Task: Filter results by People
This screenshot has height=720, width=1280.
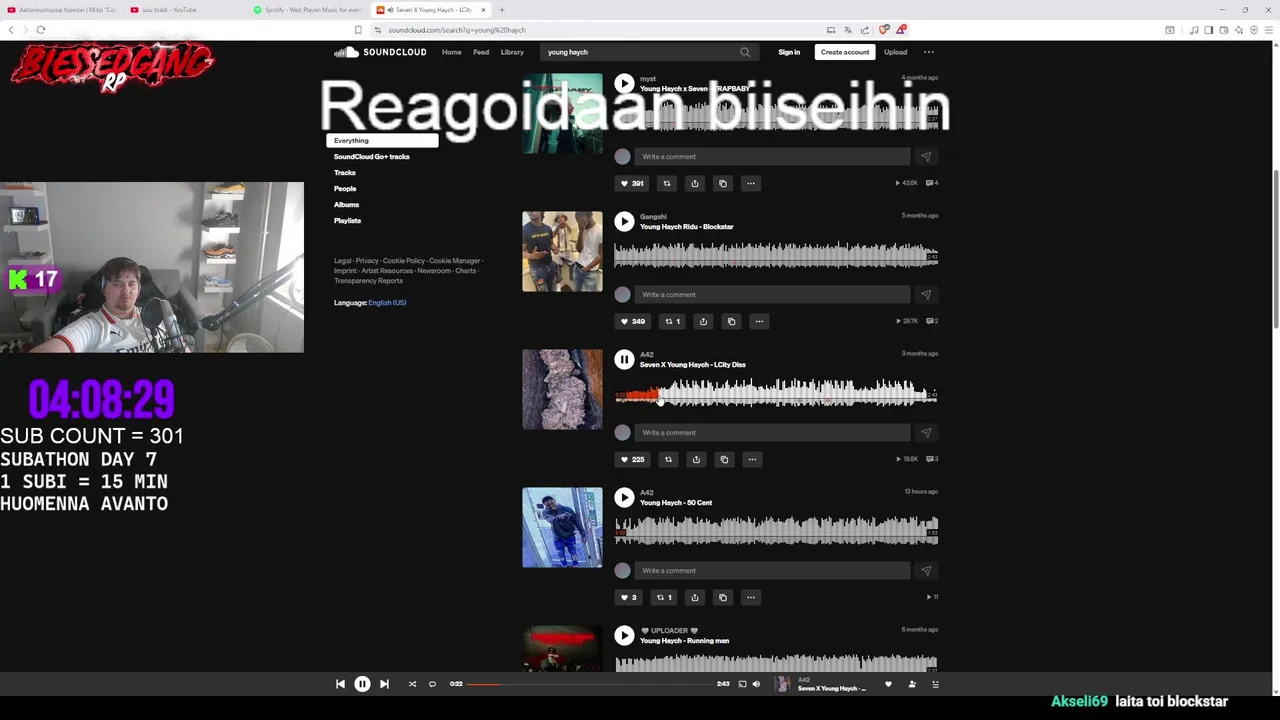Action: 345,189
